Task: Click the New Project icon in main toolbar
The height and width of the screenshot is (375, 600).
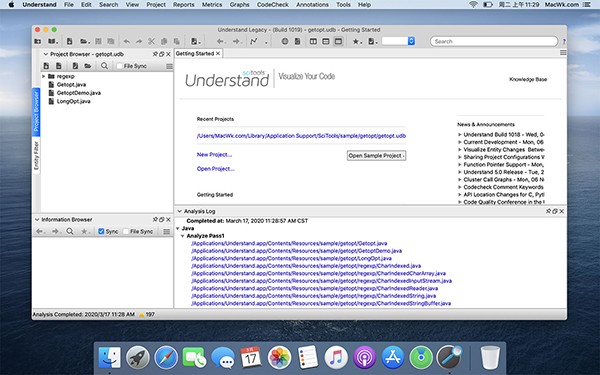Action: click(38, 41)
